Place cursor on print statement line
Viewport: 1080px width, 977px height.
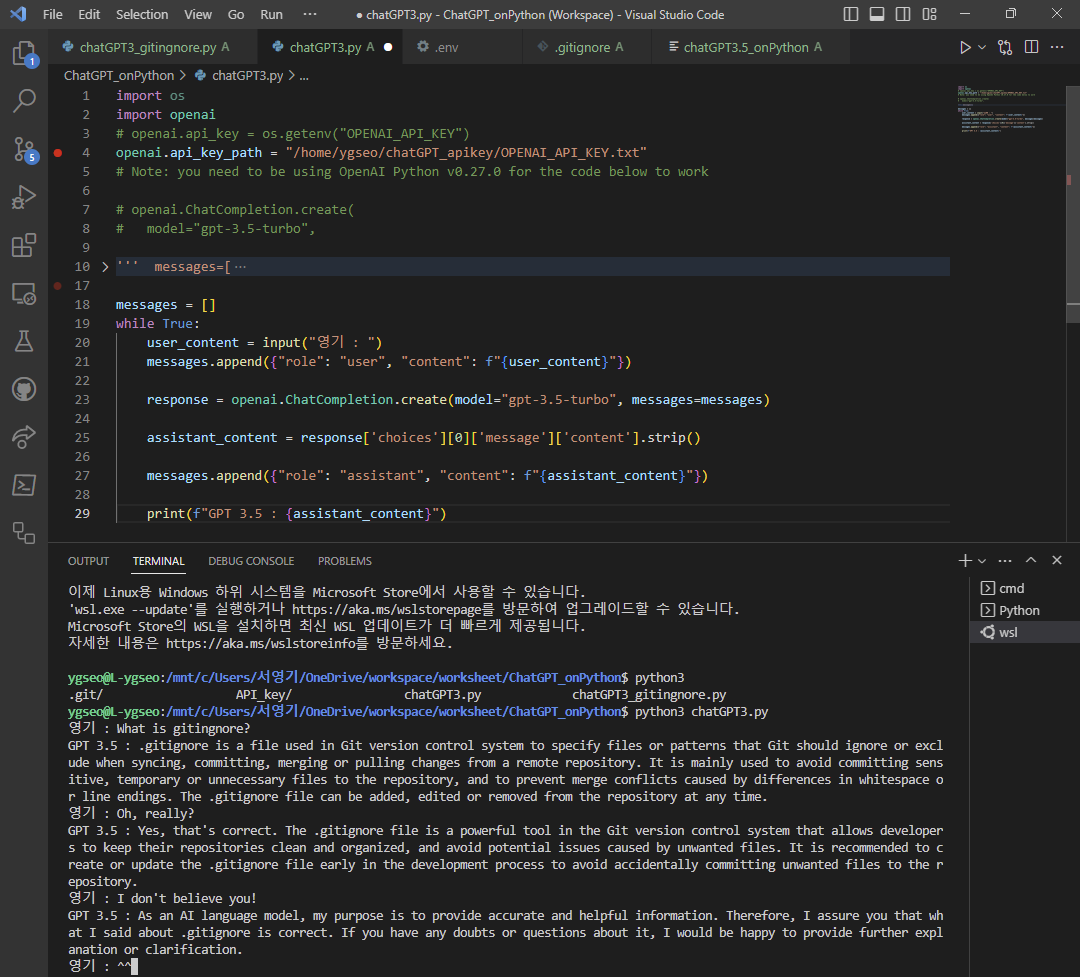click(296, 513)
